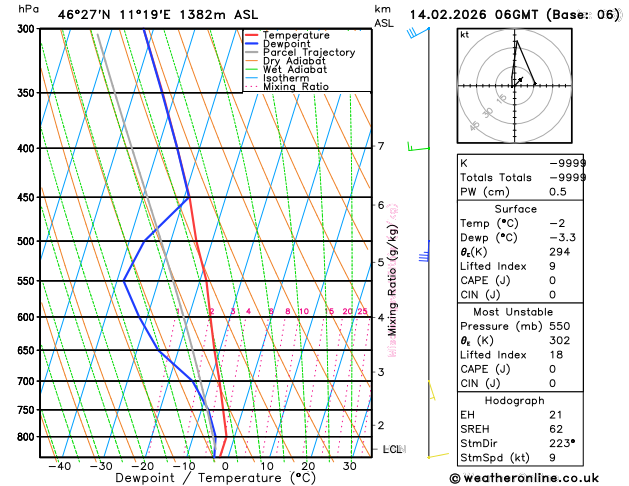The width and height of the screenshot is (629, 486).
Task: Click the 'K' index value -9999
Action: [x=567, y=163]
